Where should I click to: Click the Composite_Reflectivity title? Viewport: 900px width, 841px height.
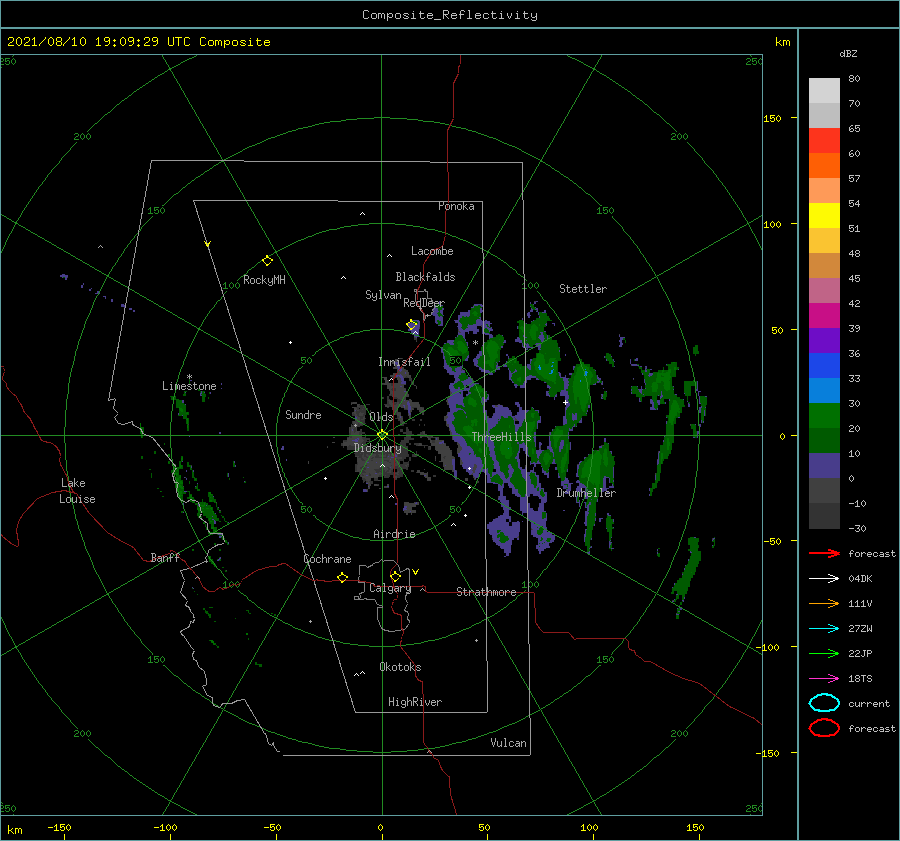click(x=450, y=15)
